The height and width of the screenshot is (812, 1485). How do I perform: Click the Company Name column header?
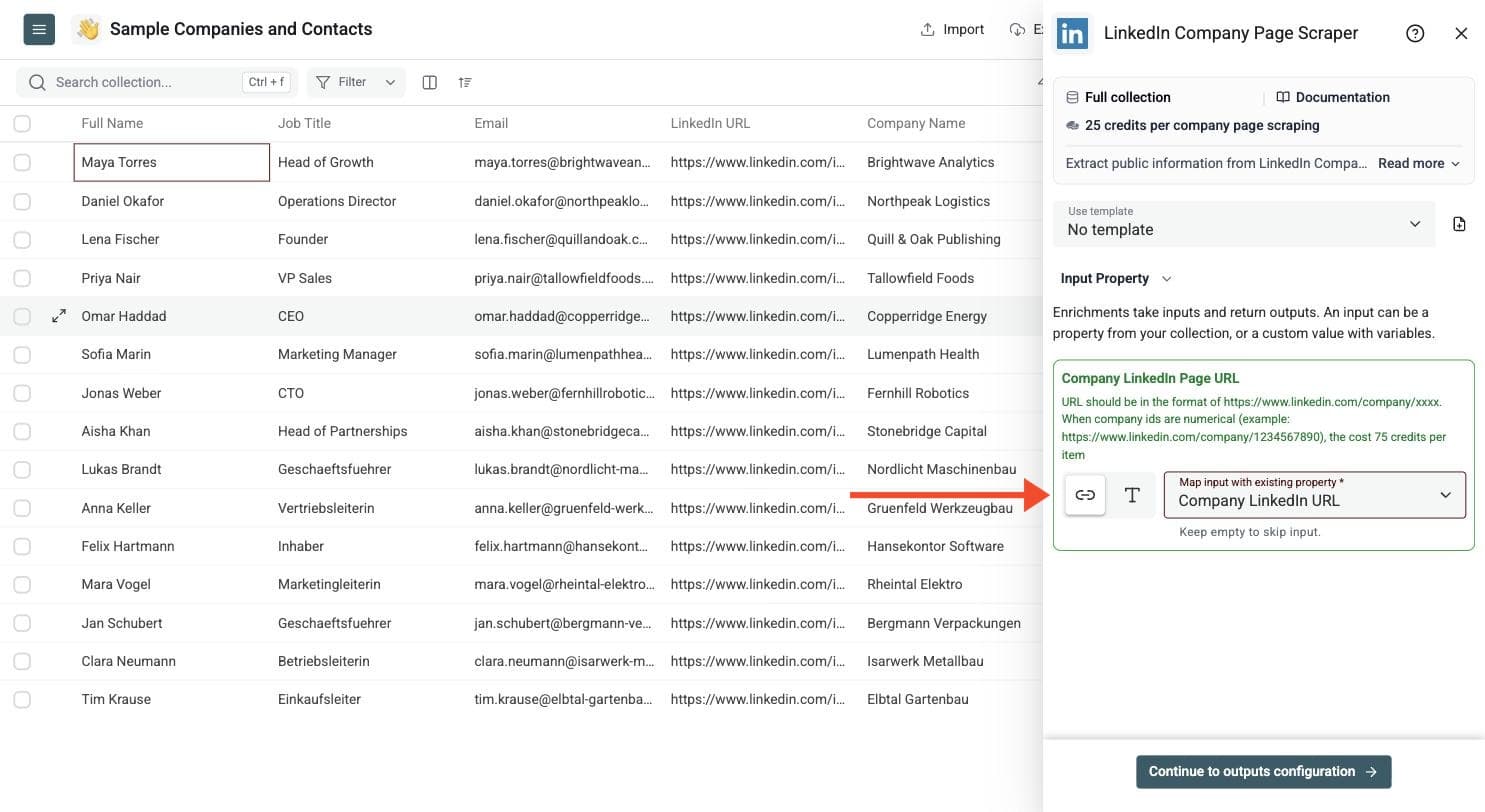pyautogui.click(x=916, y=123)
